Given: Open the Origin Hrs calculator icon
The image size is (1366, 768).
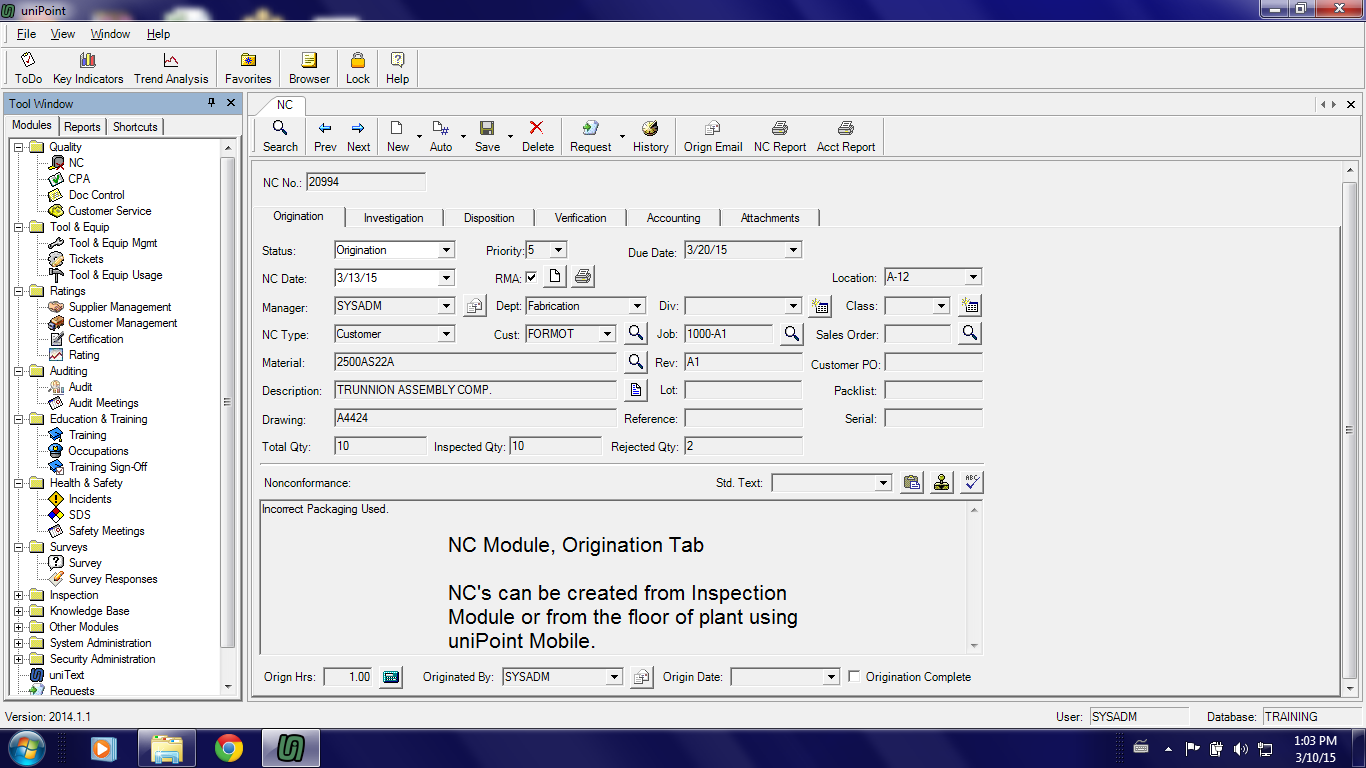Looking at the screenshot, I should pyautogui.click(x=391, y=677).
